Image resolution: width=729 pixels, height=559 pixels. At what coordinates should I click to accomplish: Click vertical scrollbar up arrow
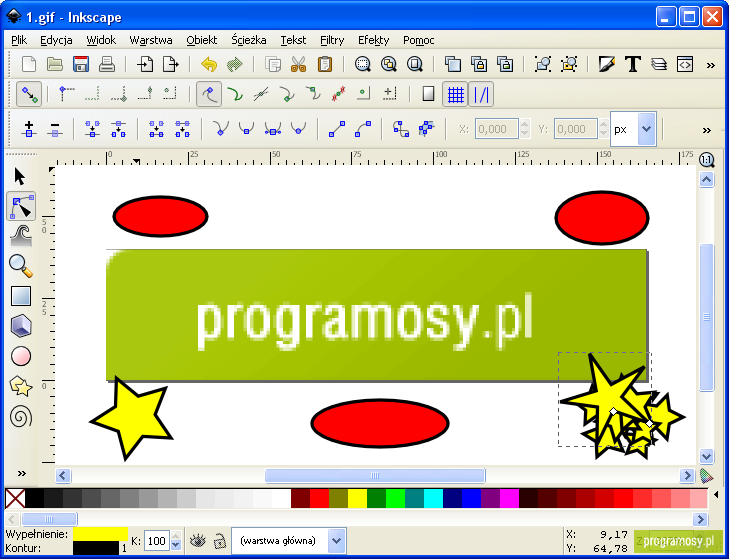(707, 180)
